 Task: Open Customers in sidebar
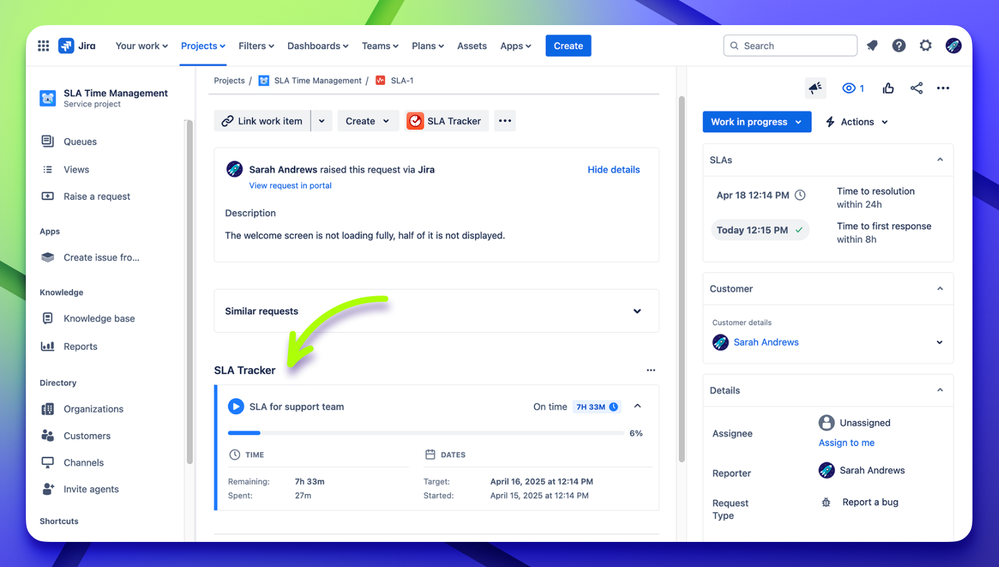coord(87,436)
